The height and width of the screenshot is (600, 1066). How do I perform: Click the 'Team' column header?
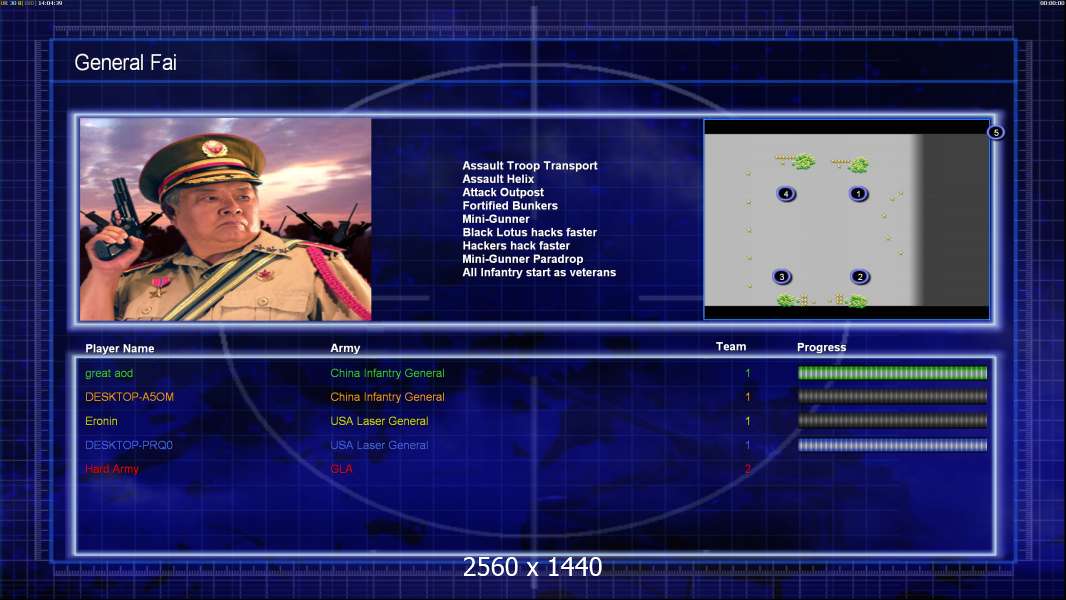(x=731, y=347)
